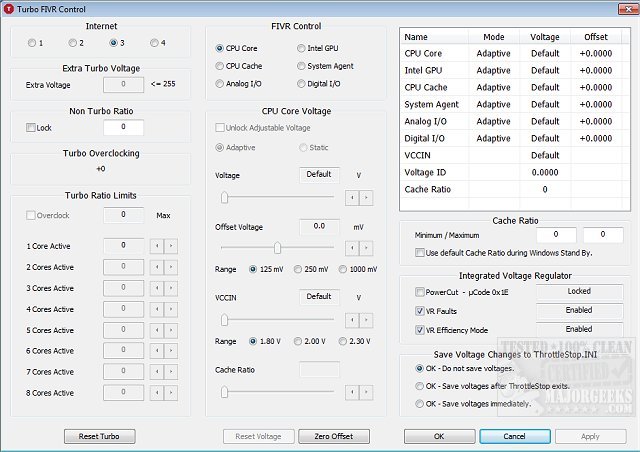640x452 pixels.
Task: Choose 2.00 V VCCIN range
Action: 298,341
